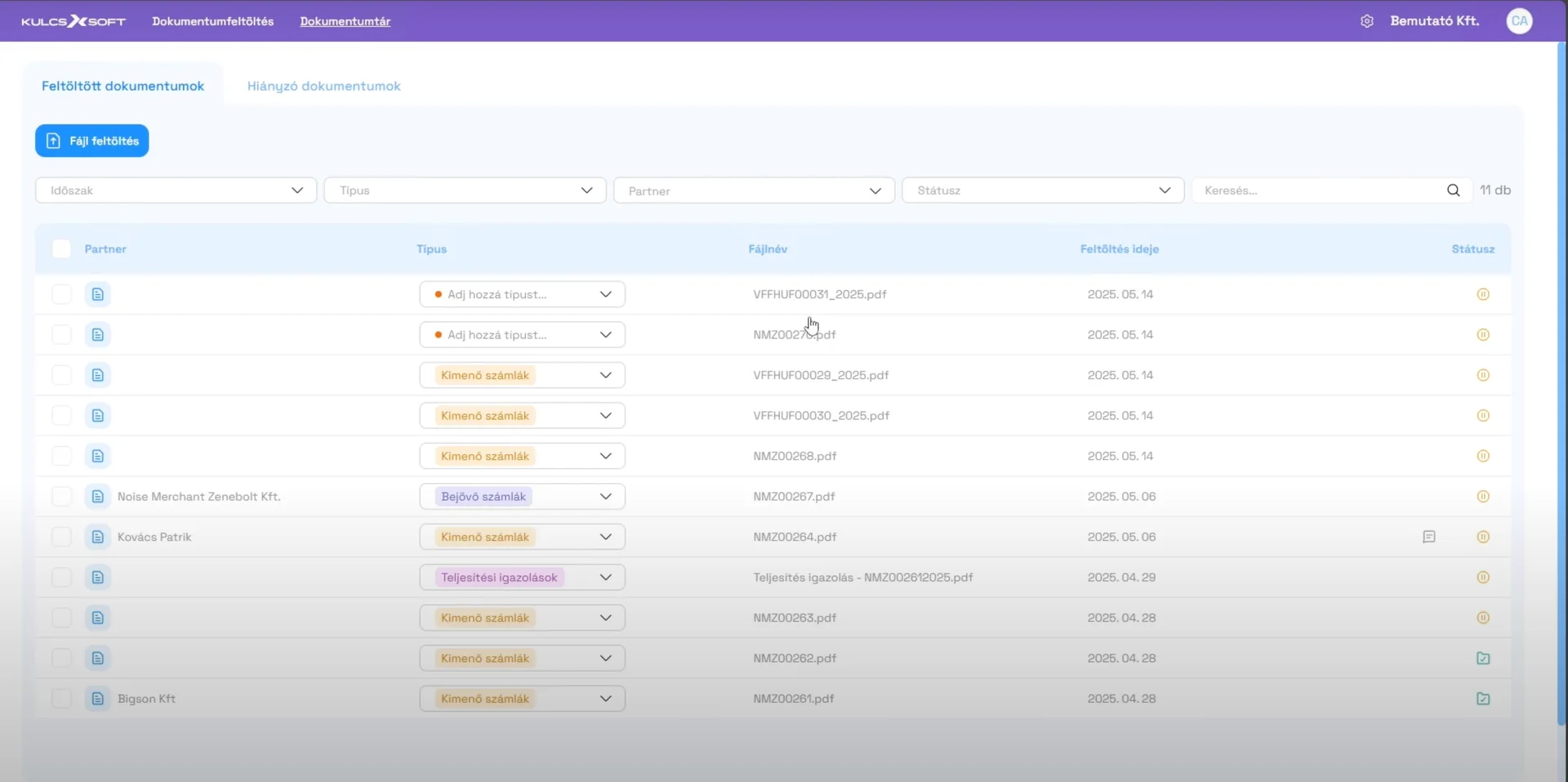
Task: Open the Partner filter dropdown
Action: pyautogui.click(x=754, y=190)
